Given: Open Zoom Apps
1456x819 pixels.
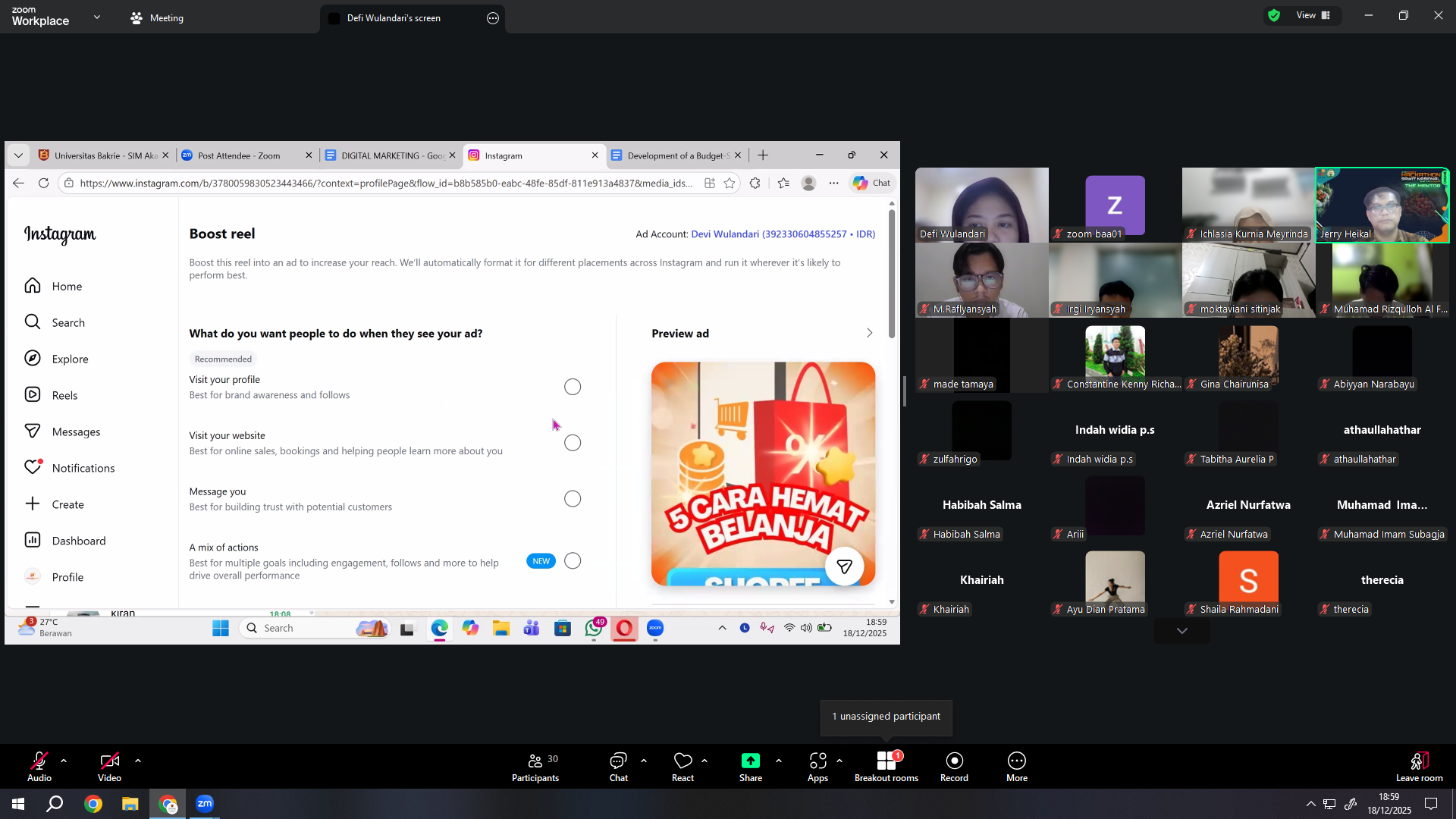Looking at the screenshot, I should click(x=817, y=766).
